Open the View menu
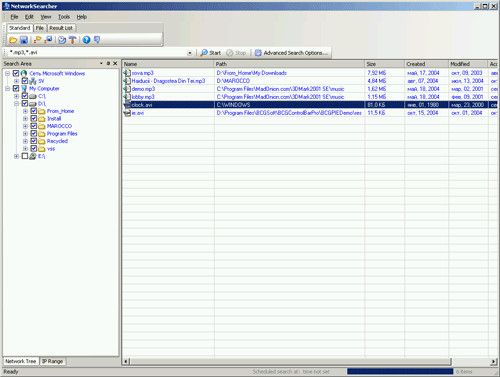Viewport: 500px width, 377px height. 46,17
